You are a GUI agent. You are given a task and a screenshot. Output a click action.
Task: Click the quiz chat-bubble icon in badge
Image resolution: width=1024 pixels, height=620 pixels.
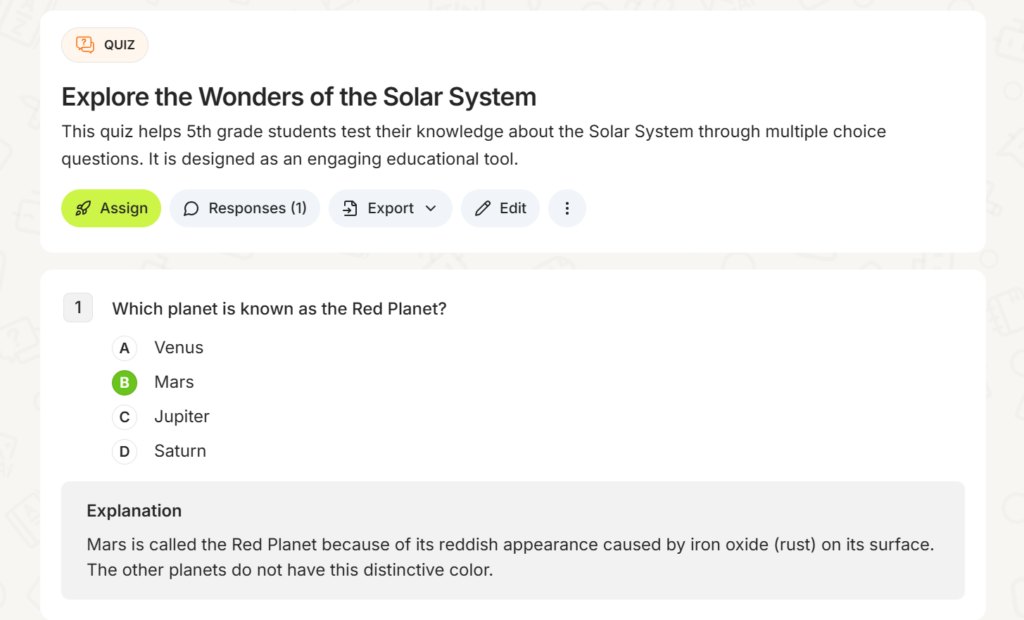point(85,45)
